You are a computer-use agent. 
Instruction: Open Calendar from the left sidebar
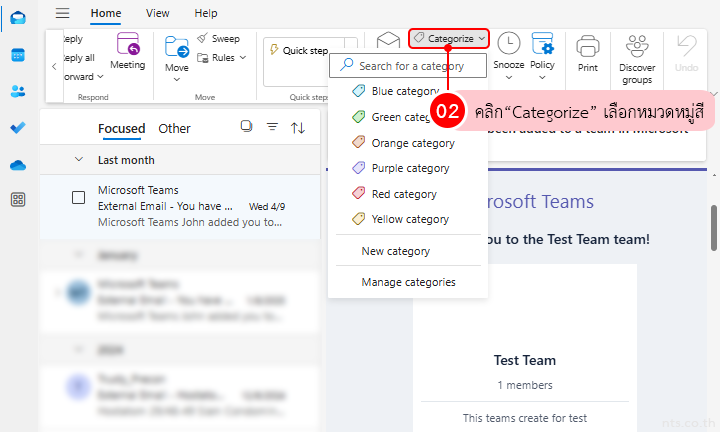(x=18, y=55)
